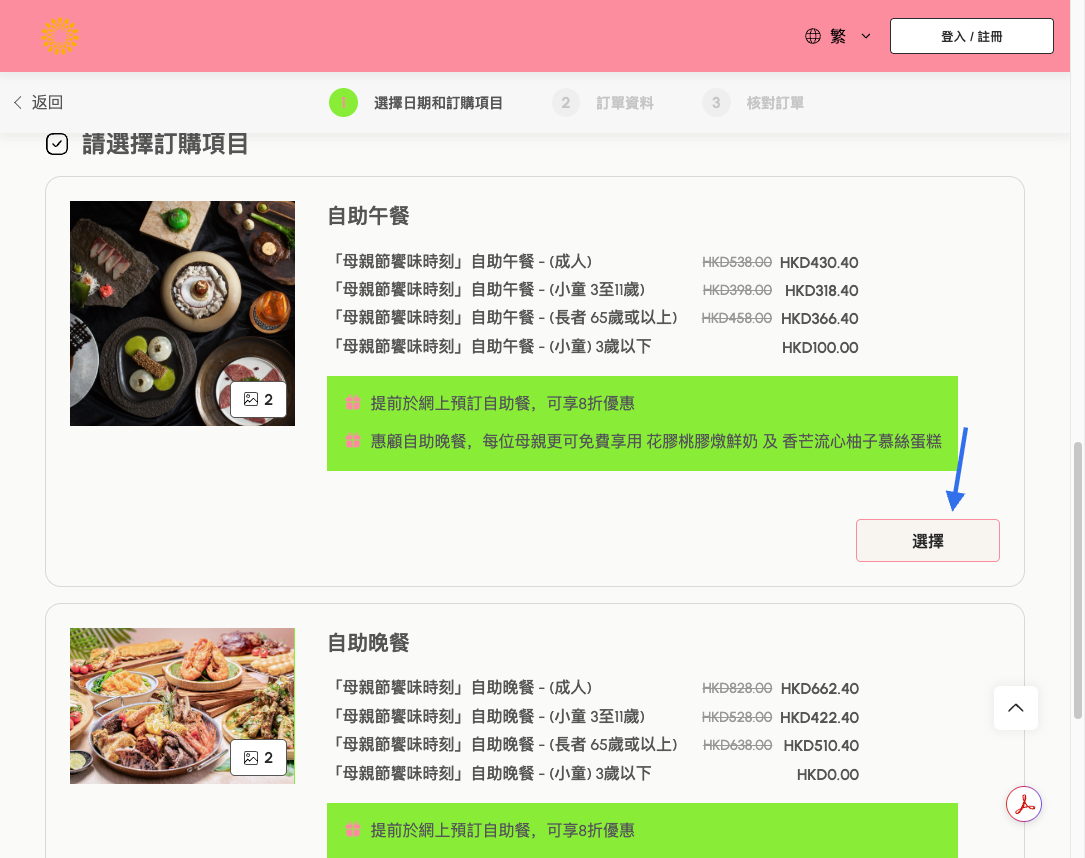Open the language globe icon
Image resolution: width=1085 pixels, height=858 pixels.
[813, 36]
